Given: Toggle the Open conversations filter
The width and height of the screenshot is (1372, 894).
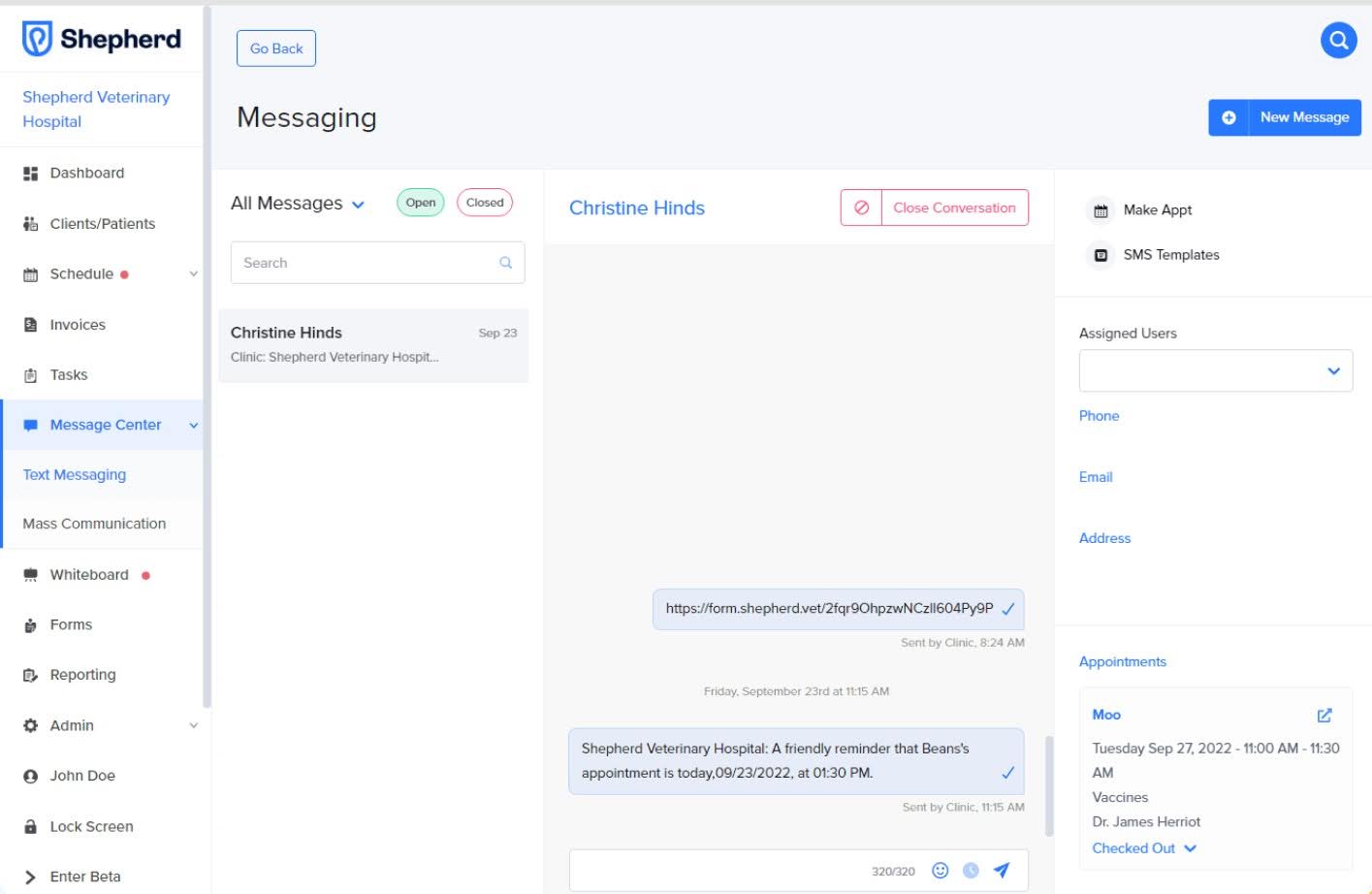Looking at the screenshot, I should click(x=421, y=203).
